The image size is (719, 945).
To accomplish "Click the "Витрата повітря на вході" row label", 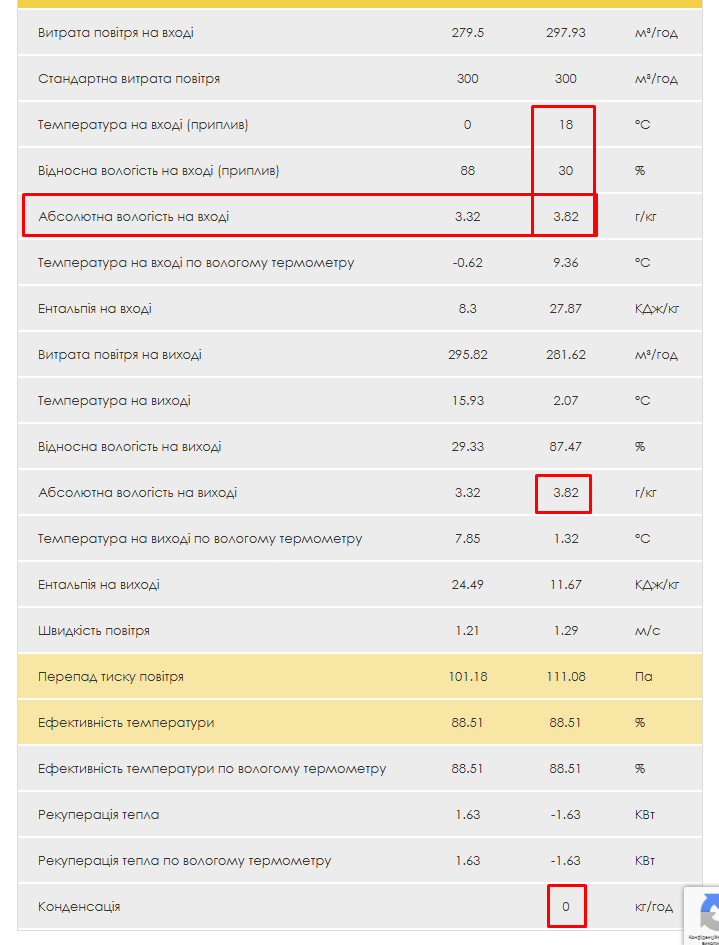I will (x=116, y=33).
